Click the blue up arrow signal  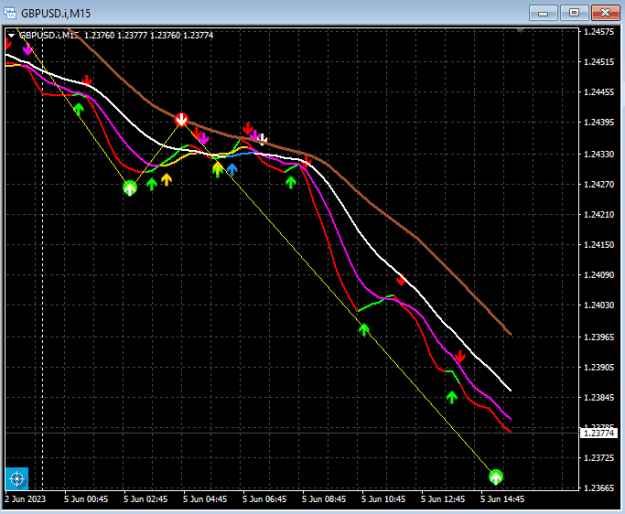232,169
